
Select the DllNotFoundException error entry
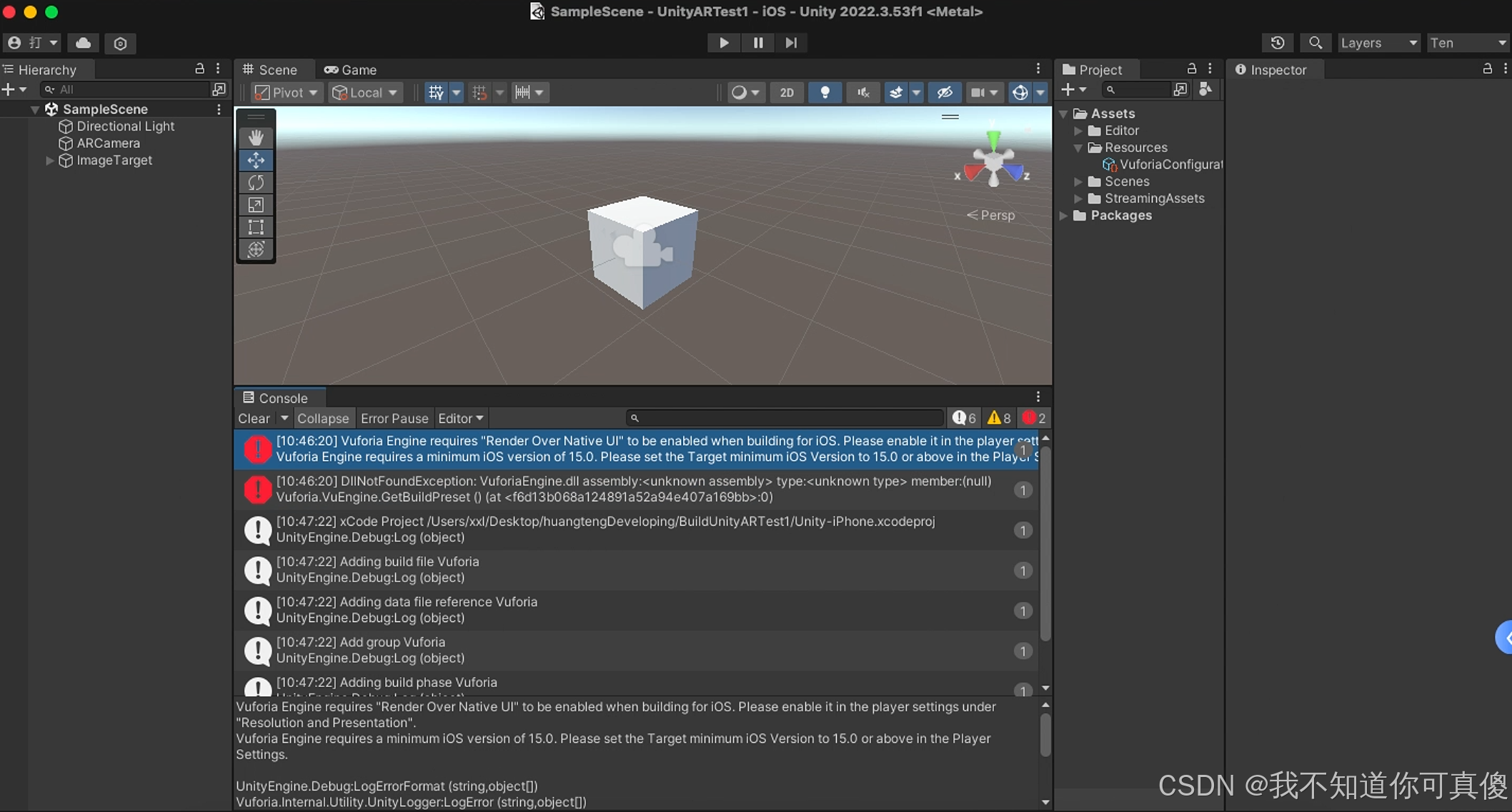point(638,489)
